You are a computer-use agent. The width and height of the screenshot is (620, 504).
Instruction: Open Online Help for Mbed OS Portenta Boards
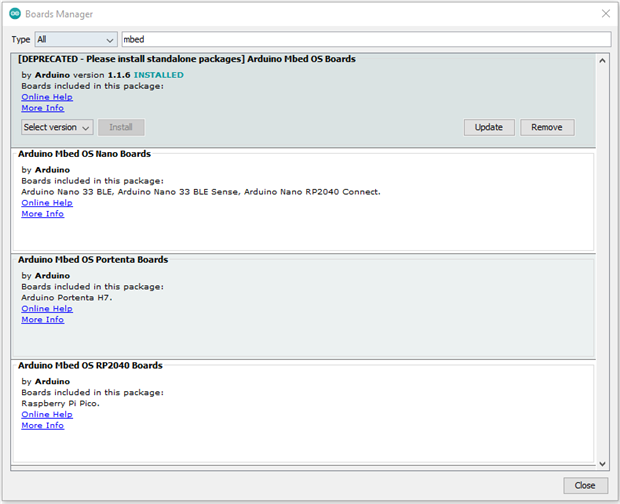click(x=47, y=308)
